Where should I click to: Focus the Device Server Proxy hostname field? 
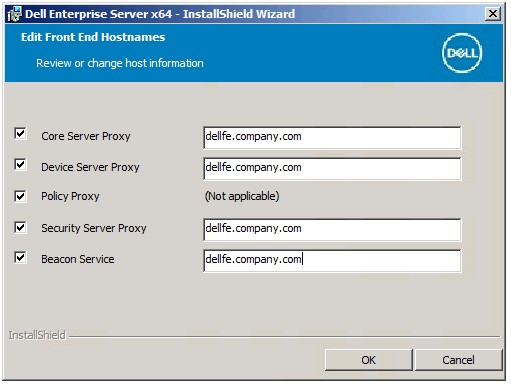(x=332, y=169)
